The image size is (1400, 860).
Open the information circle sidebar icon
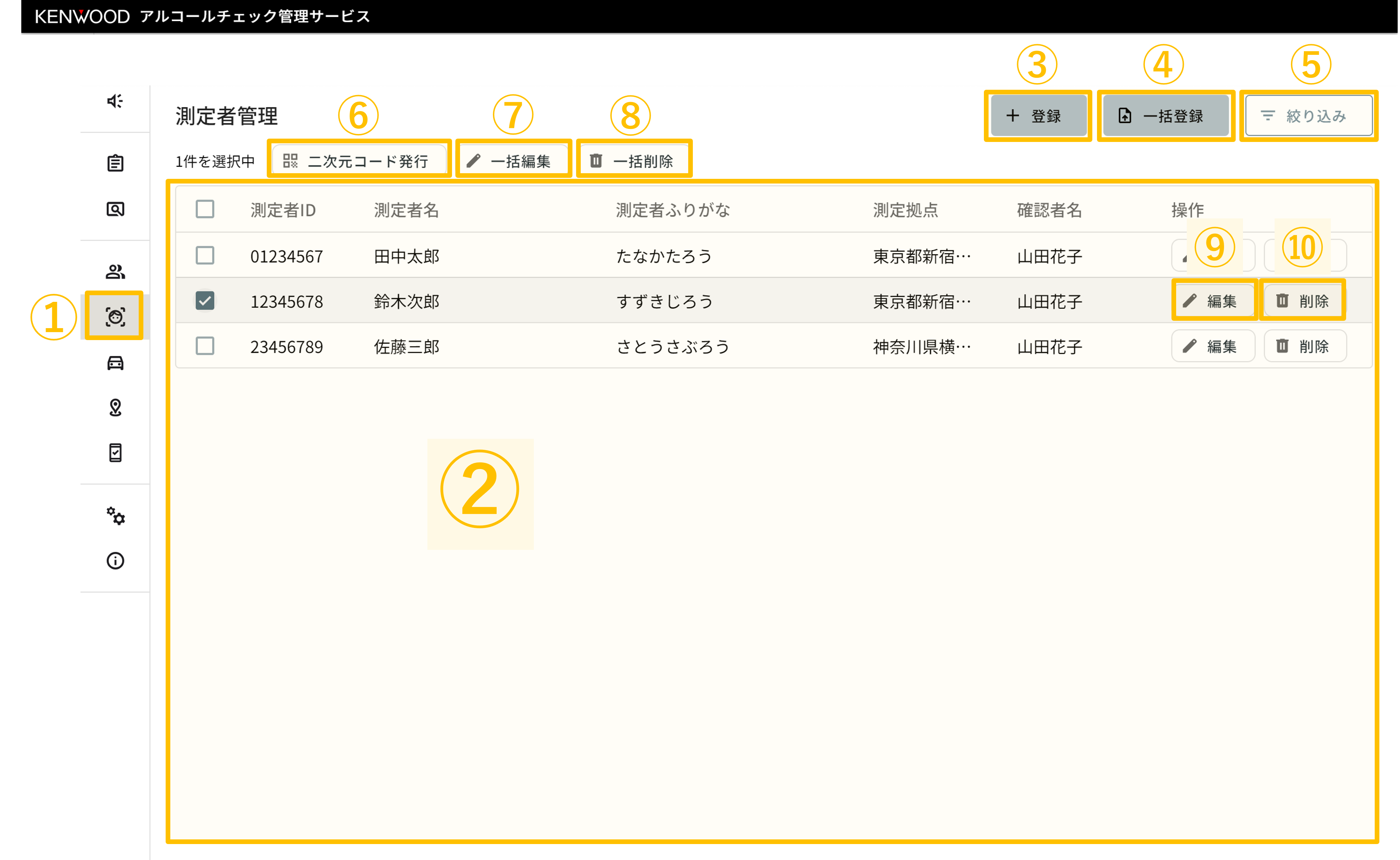pos(115,561)
